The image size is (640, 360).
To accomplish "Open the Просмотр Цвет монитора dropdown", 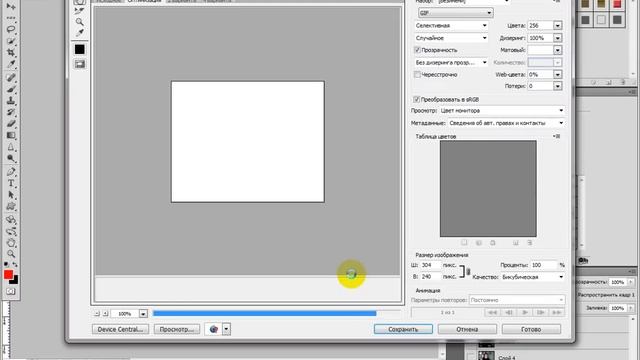I will click(502, 111).
